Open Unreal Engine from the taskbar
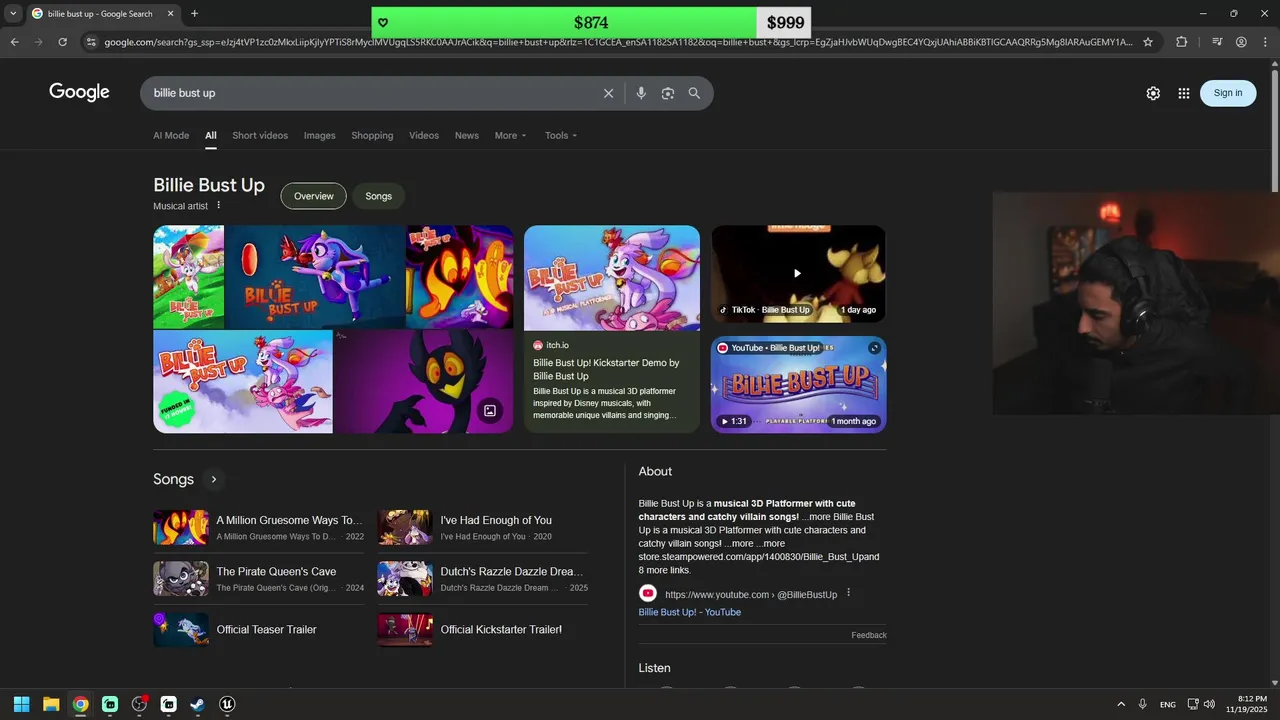 (227, 704)
